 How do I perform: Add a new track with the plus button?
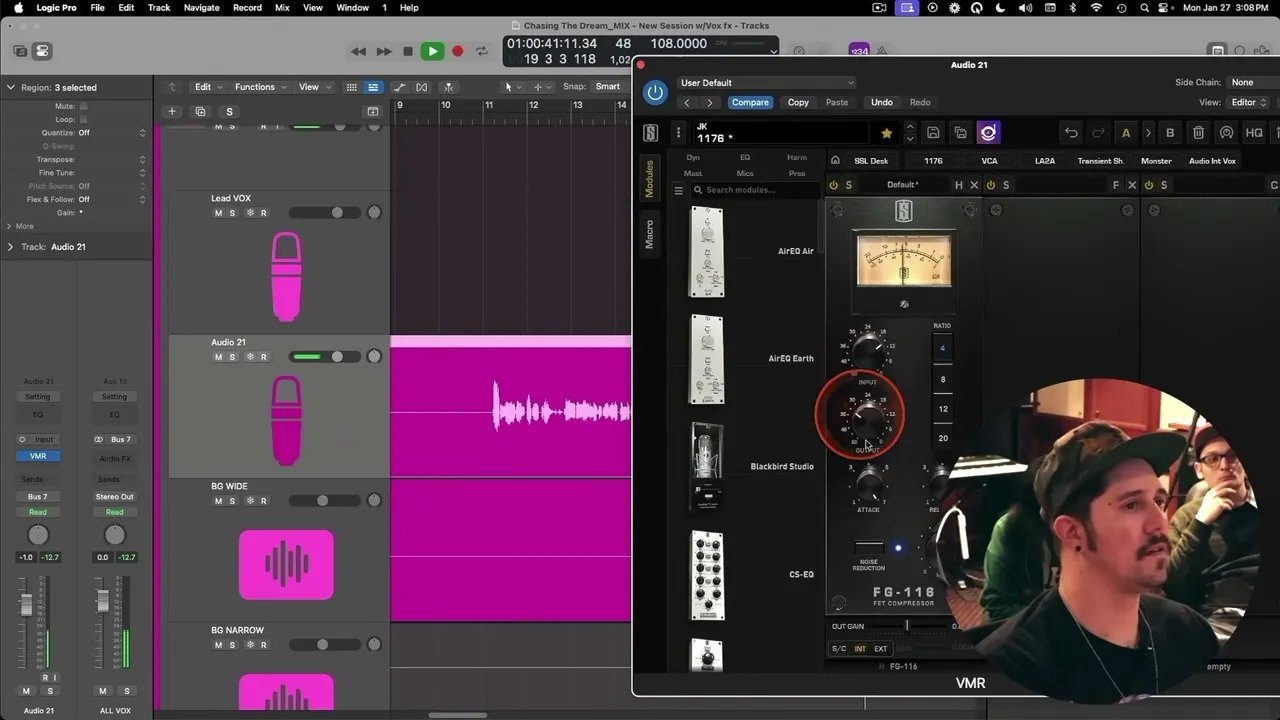[x=172, y=112]
